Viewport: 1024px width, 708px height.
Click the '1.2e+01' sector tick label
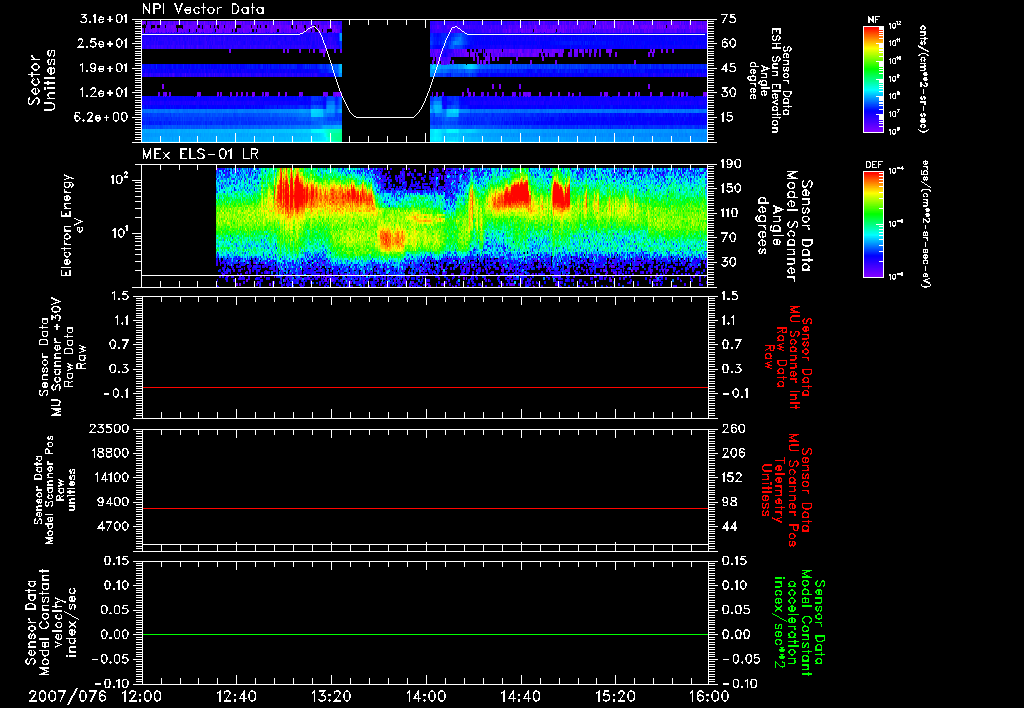[104, 93]
